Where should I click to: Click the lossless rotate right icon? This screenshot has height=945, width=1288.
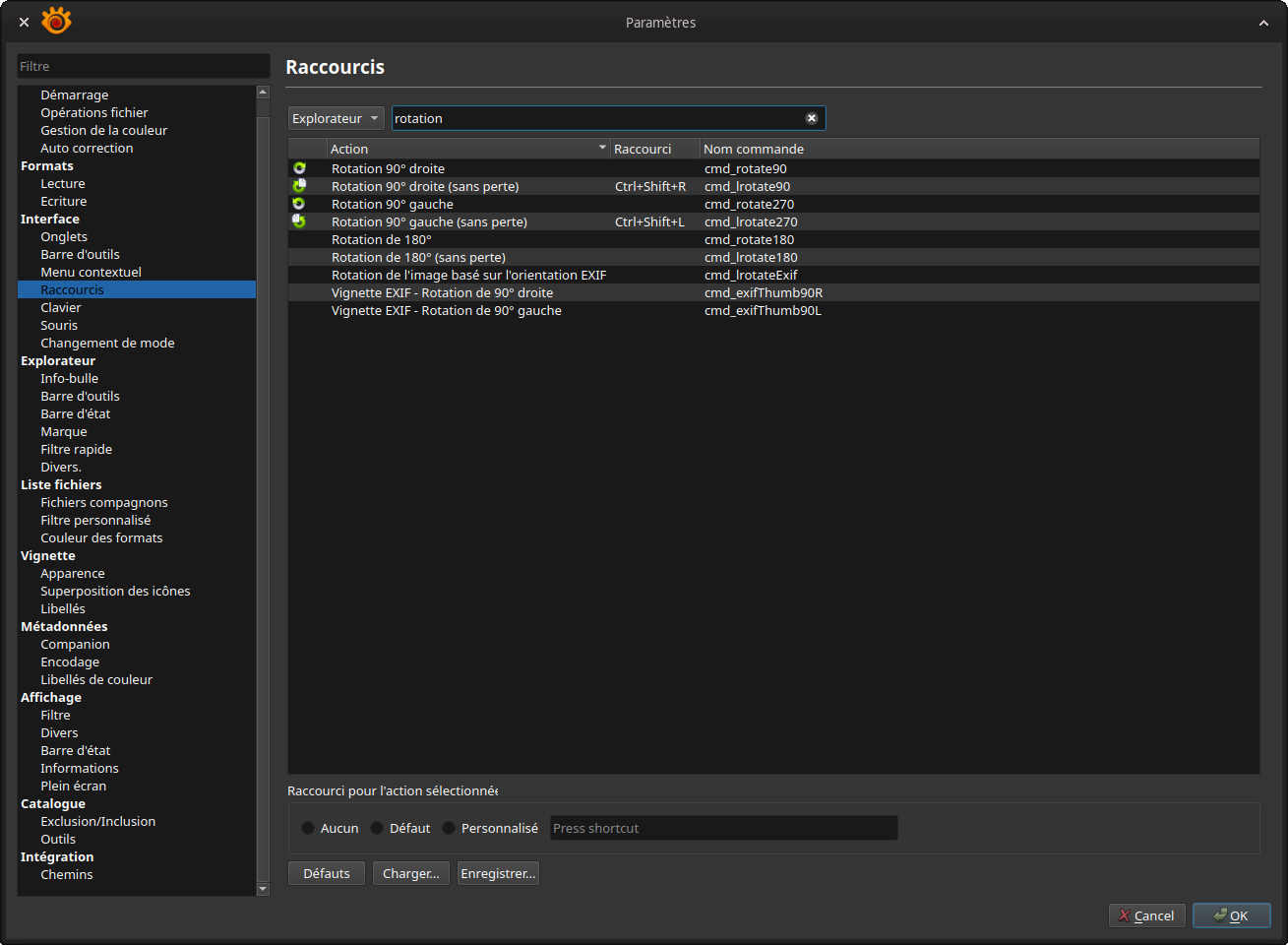coord(299,186)
